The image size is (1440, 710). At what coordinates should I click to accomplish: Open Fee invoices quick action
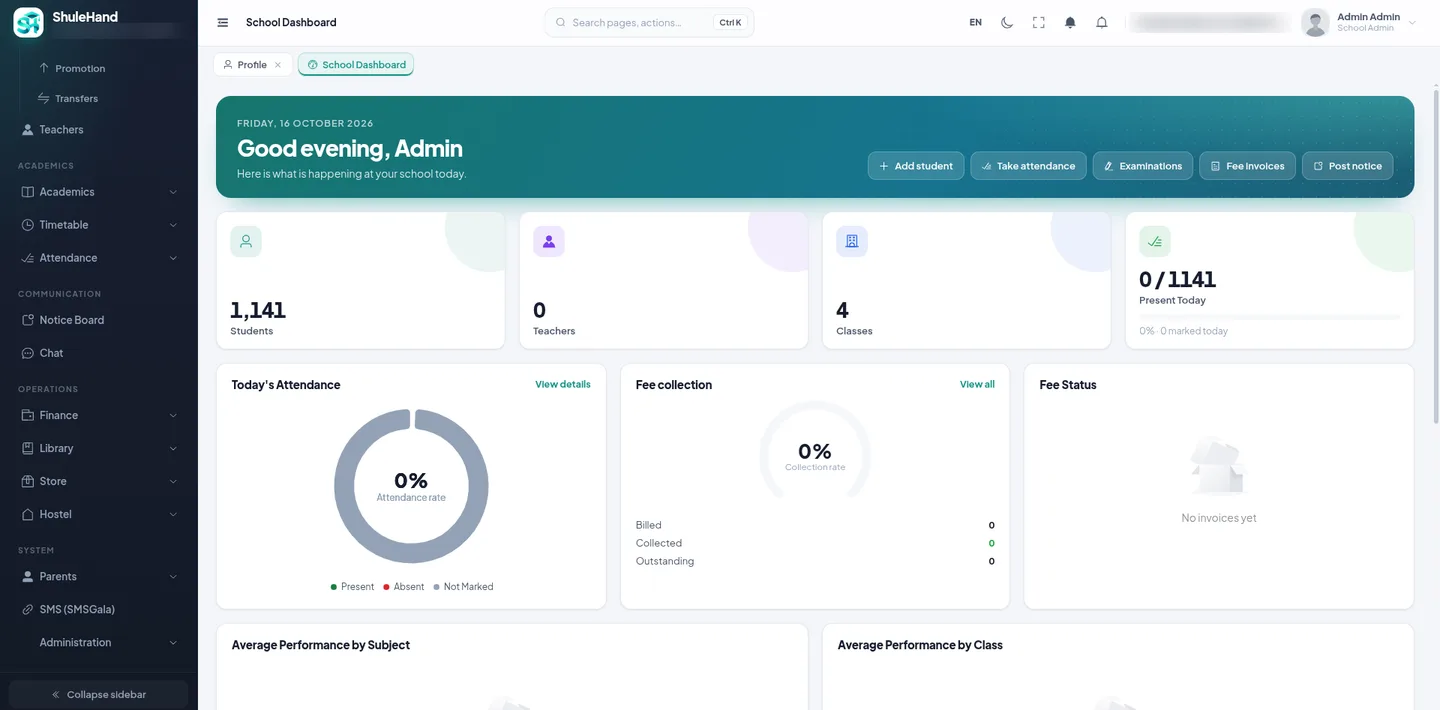point(1248,166)
